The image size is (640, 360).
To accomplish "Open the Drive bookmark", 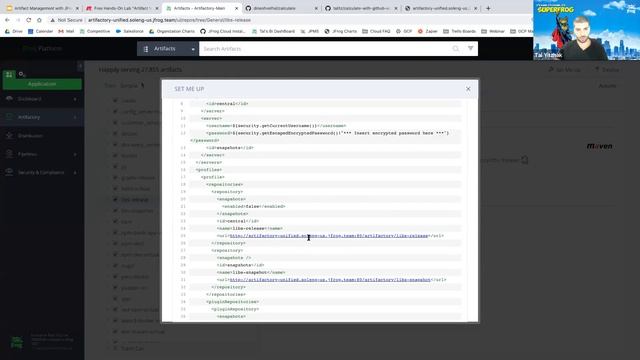I will click(x=14, y=31).
